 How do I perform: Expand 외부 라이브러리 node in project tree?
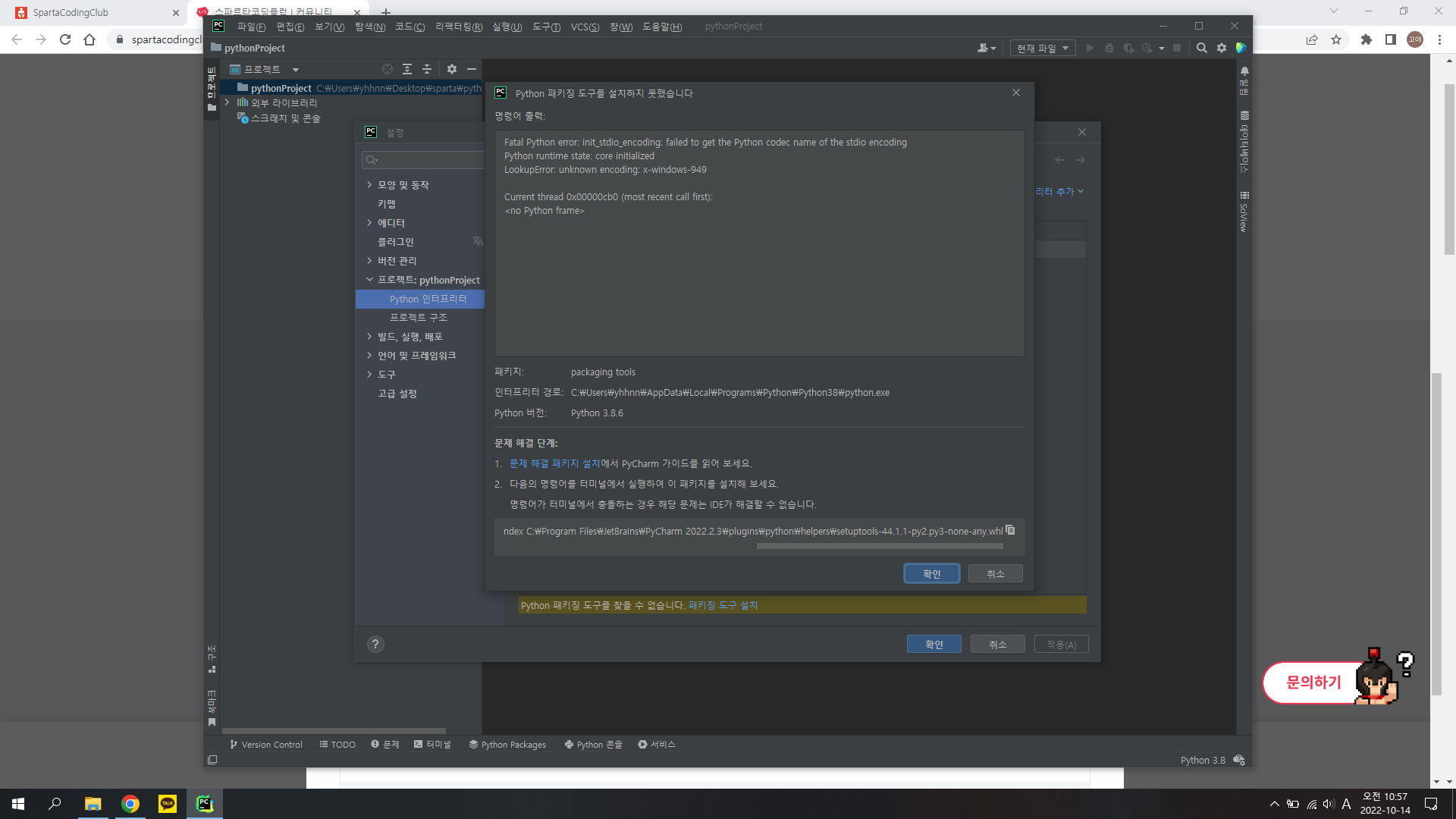point(227,102)
